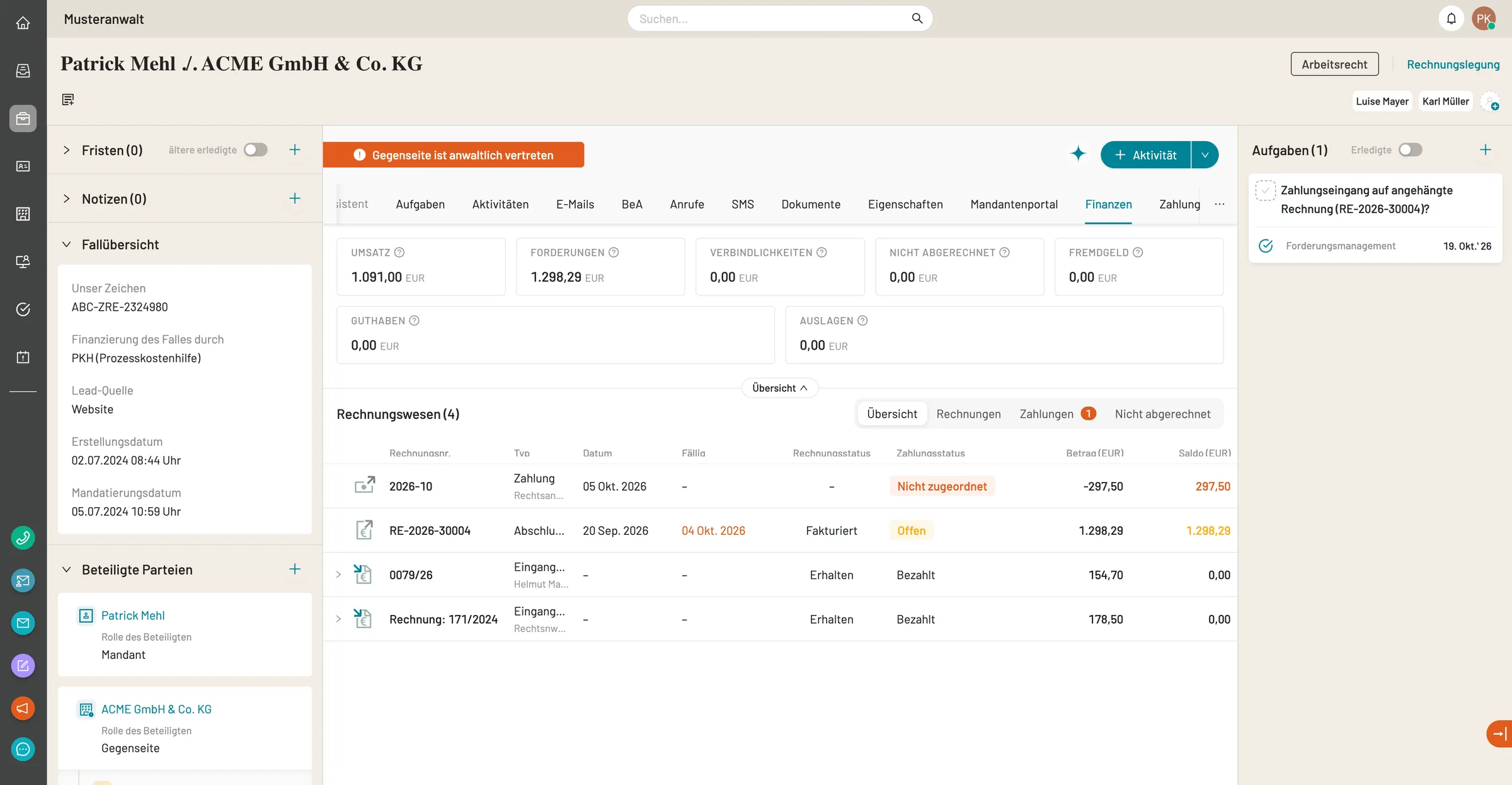Click the Offen payment status badge

click(x=912, y=530)
